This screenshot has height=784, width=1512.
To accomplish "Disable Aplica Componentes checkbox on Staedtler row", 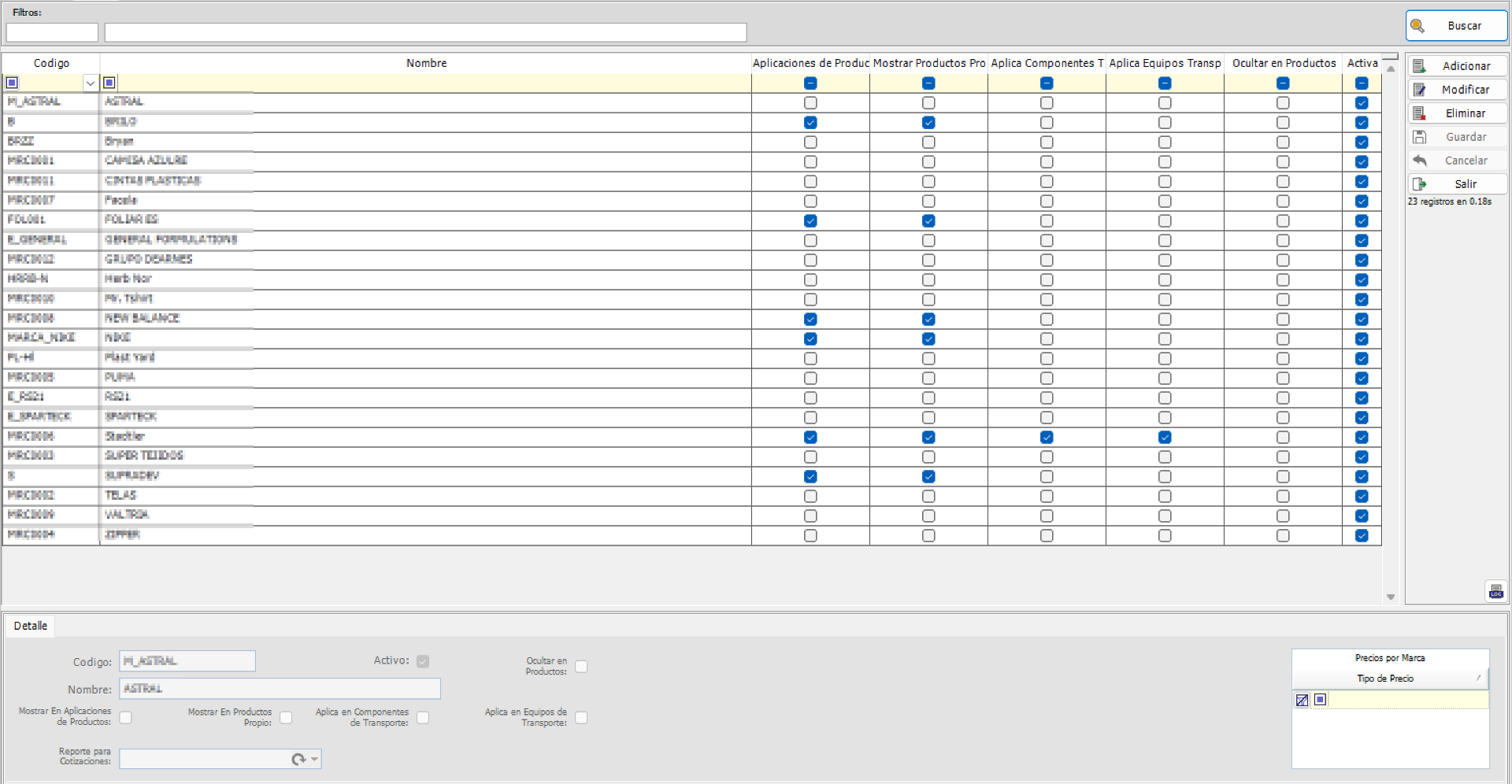I will [x=1047, y=437].
